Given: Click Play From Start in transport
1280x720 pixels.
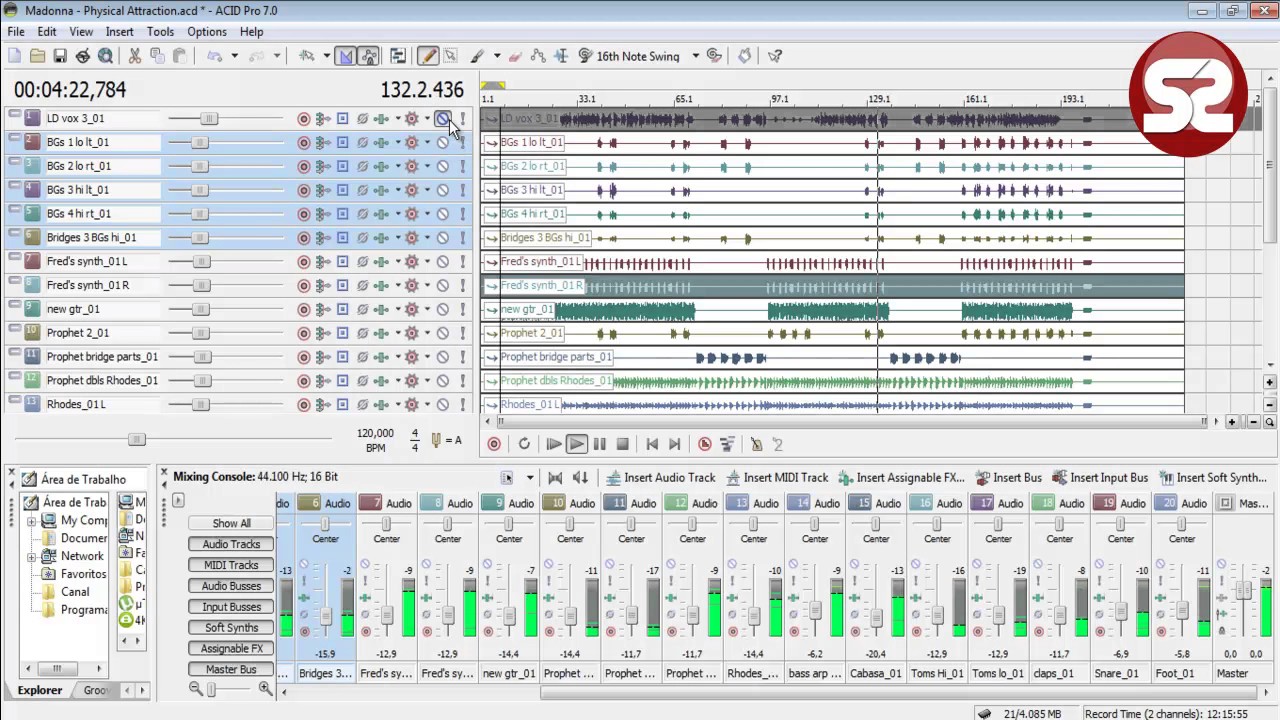Looking at the screenshot, I should [553, 444].
